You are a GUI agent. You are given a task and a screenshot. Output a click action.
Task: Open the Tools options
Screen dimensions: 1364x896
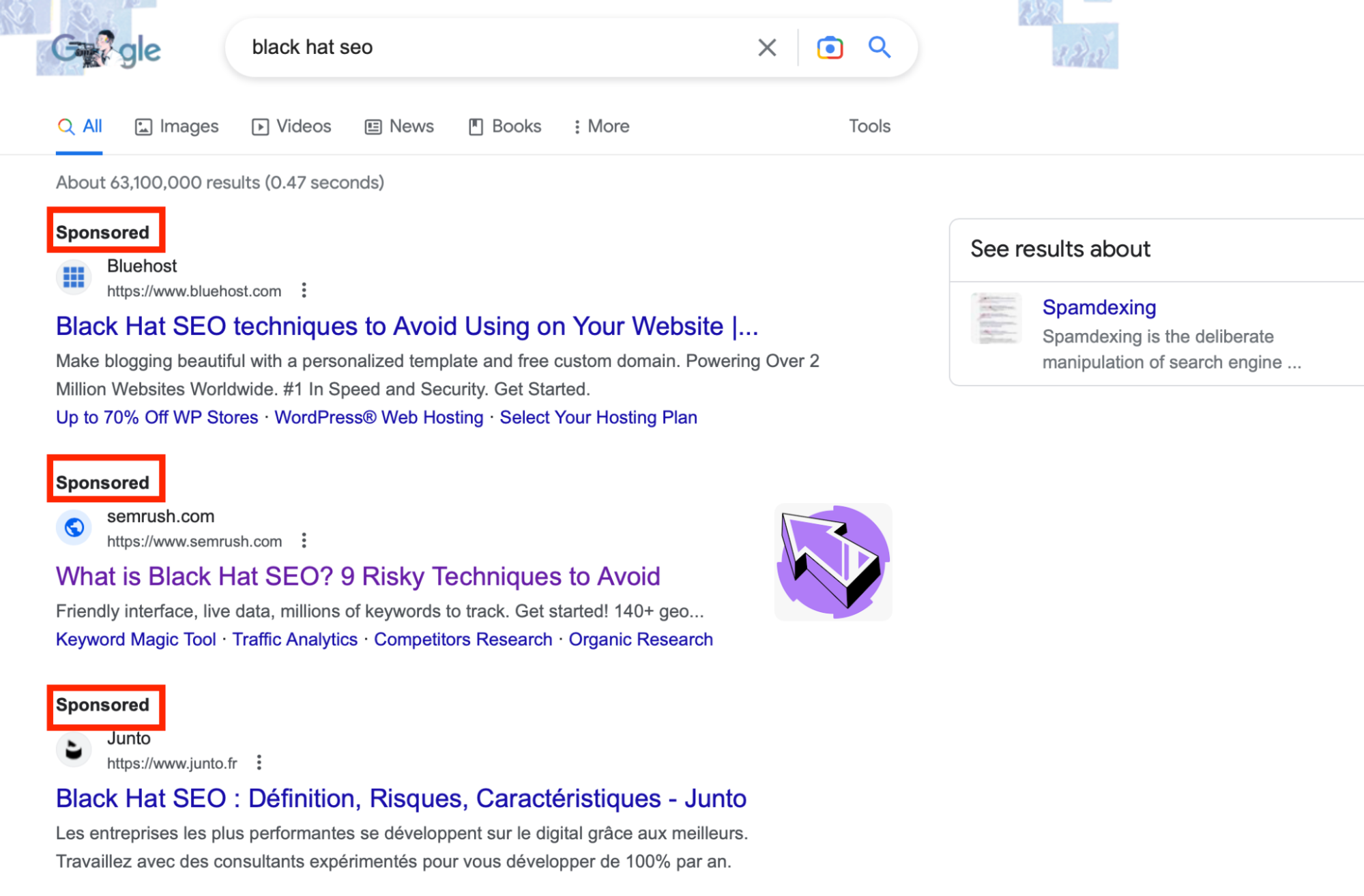tap(869, 126)
